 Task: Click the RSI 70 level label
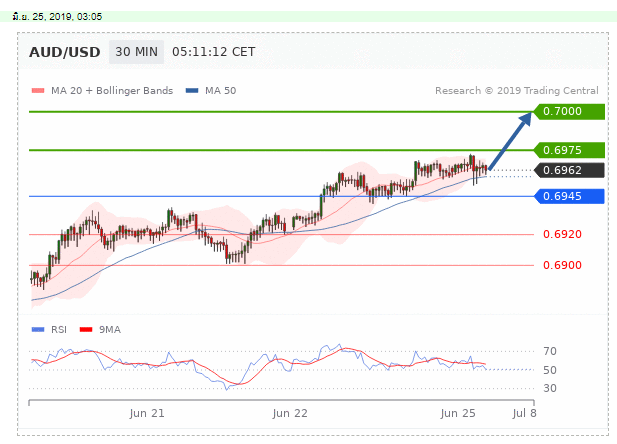550,351
